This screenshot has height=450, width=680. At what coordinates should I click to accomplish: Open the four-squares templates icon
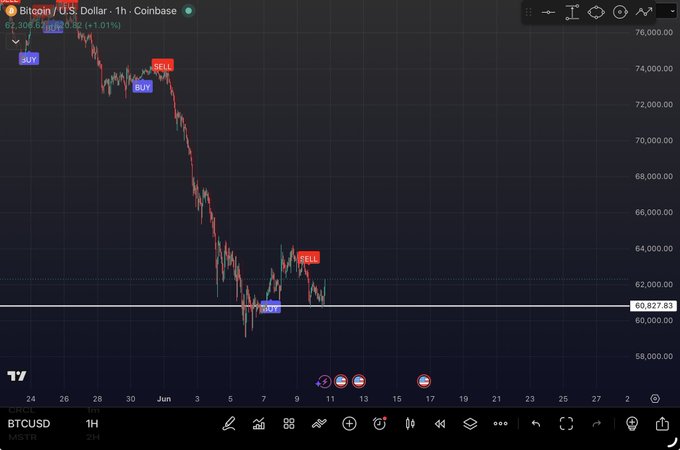click(289, 424)
